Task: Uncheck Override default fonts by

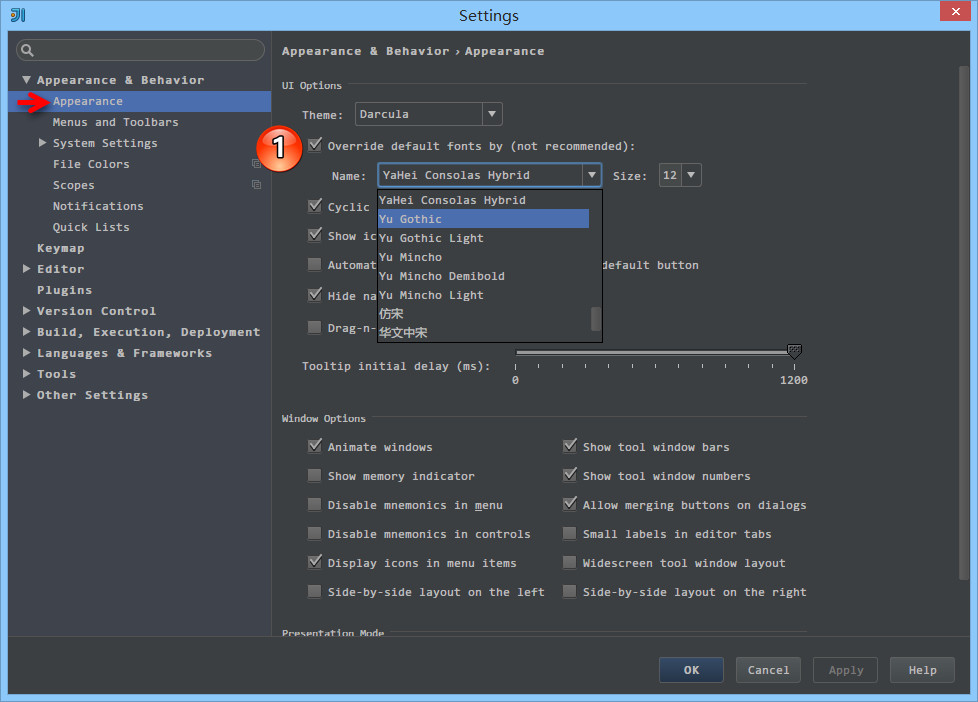Action: coord(314,145)
